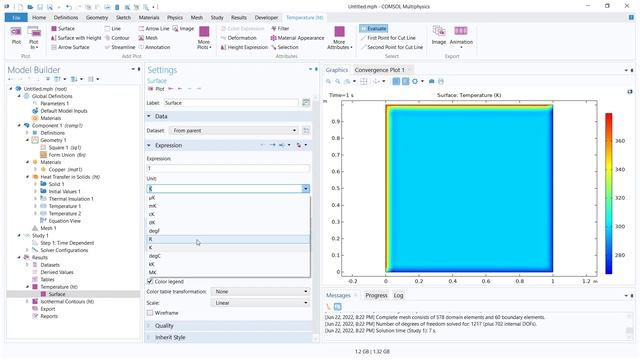Choose Second Point for Cut Line
This screenshot has height=360, width=640.
392,47
